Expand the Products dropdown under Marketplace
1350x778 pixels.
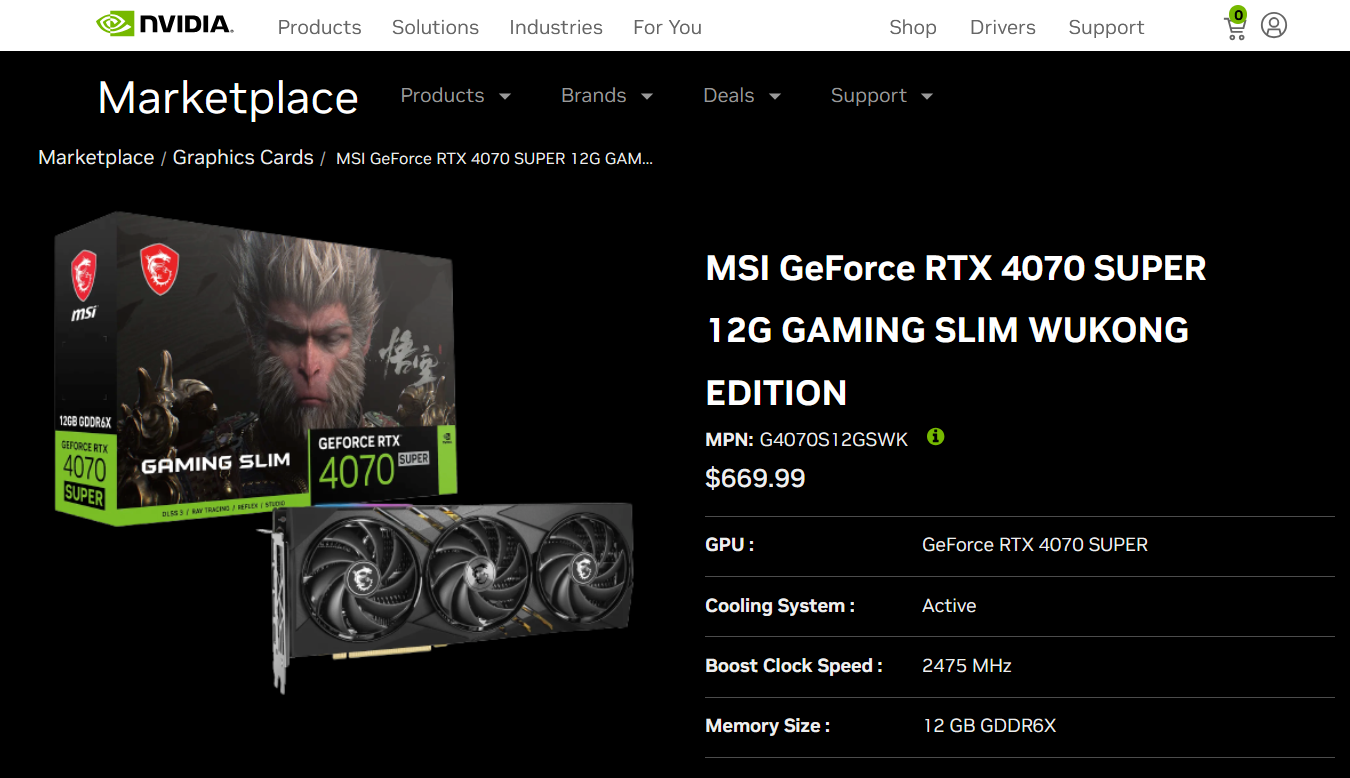point(456,95)
